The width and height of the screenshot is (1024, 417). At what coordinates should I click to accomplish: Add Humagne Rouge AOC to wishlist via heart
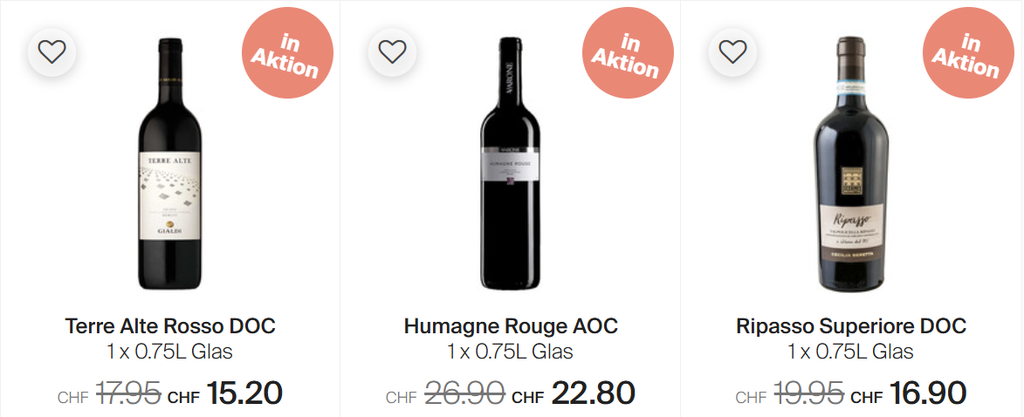(x=392, y=51)
